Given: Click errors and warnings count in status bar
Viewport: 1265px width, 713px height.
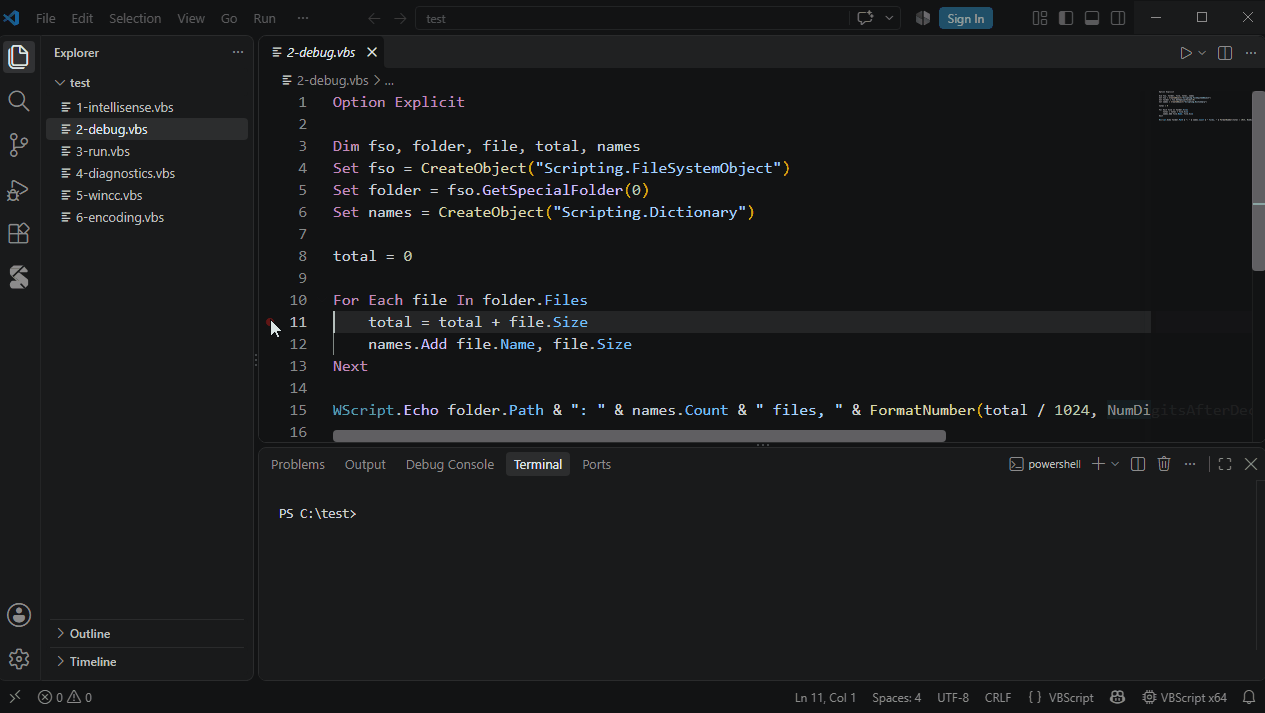Looking at the screenshot, I should 65,698.
